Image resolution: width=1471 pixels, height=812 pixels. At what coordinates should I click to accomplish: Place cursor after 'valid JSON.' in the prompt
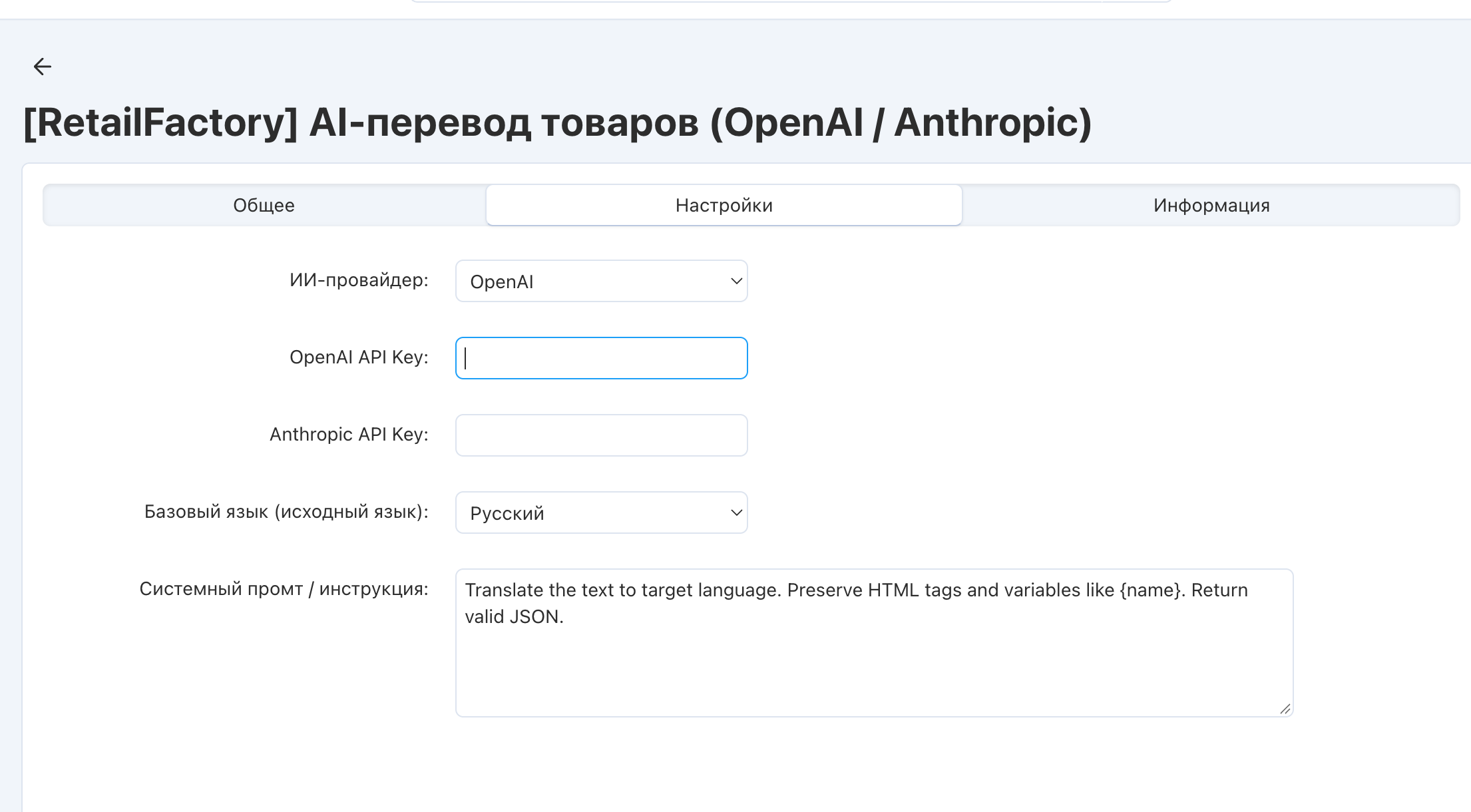coord(564,617)
